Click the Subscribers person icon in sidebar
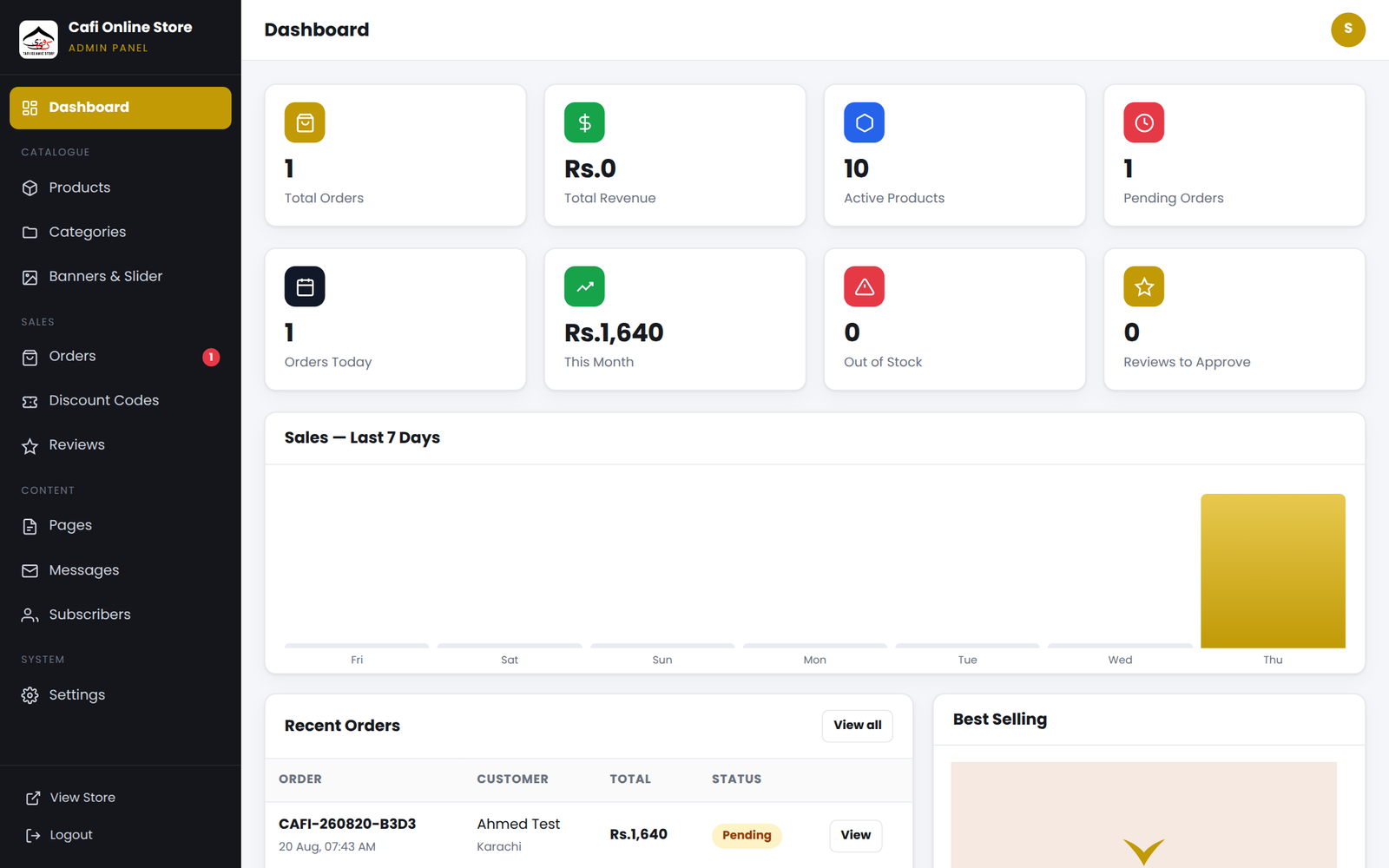Viewport: 1389px width, 868px height. [30, 615]
